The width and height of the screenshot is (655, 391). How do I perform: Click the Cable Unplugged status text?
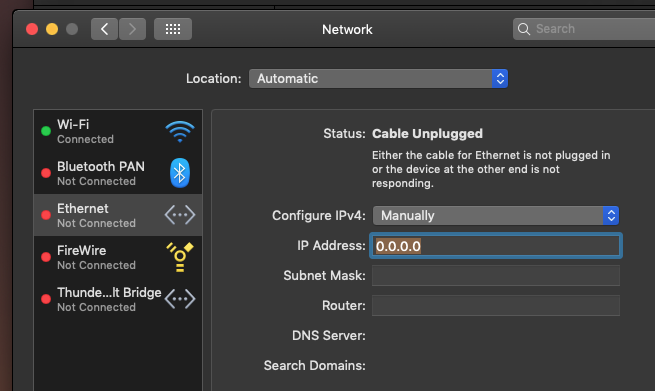(427, 134)
